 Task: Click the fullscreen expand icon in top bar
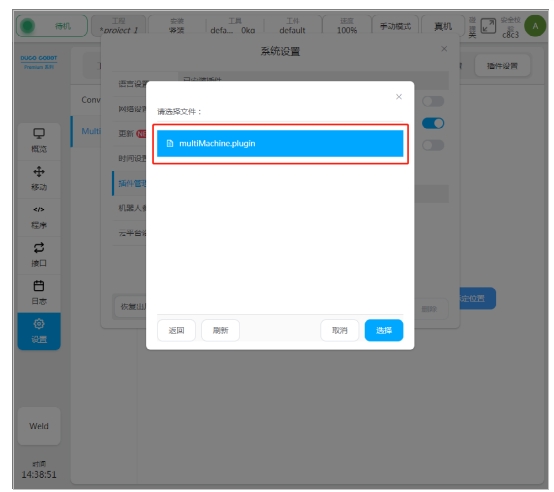pyautogui.click(x=489, y=26)
